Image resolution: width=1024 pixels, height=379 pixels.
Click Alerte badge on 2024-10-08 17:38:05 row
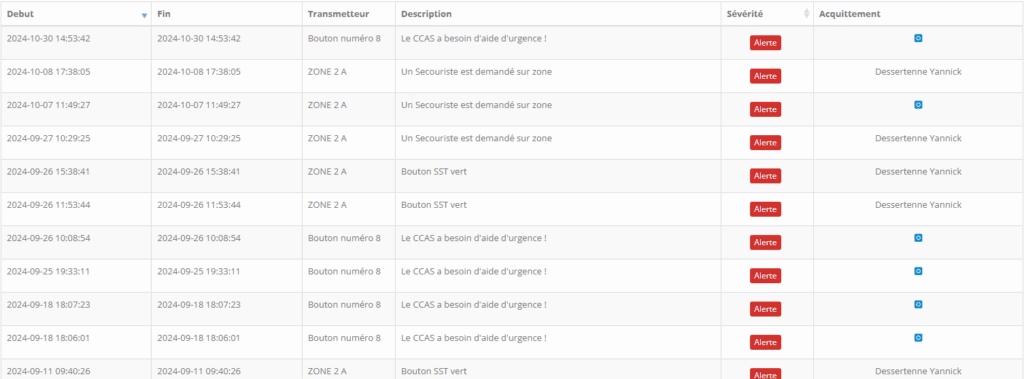(765, 76)
